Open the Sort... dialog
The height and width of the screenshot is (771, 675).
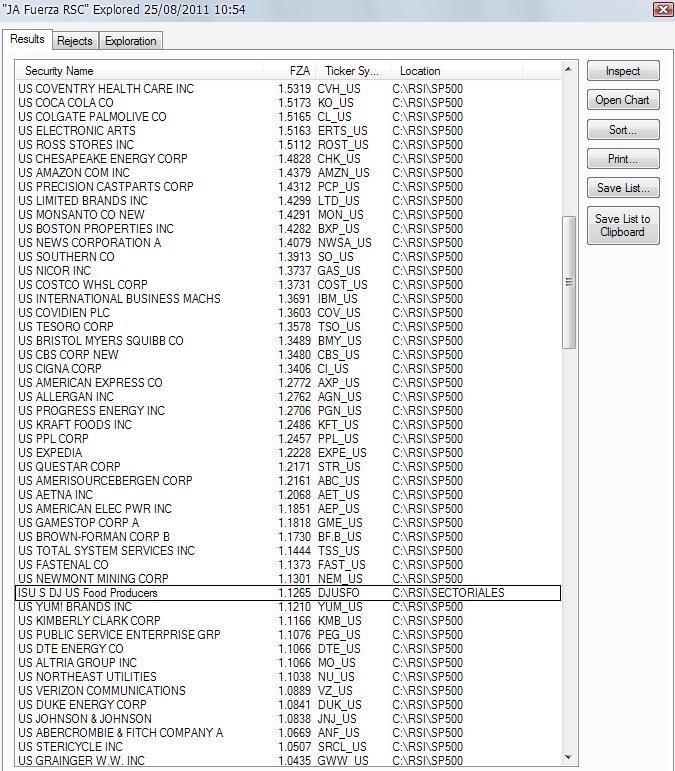click(x=622, y=130)
